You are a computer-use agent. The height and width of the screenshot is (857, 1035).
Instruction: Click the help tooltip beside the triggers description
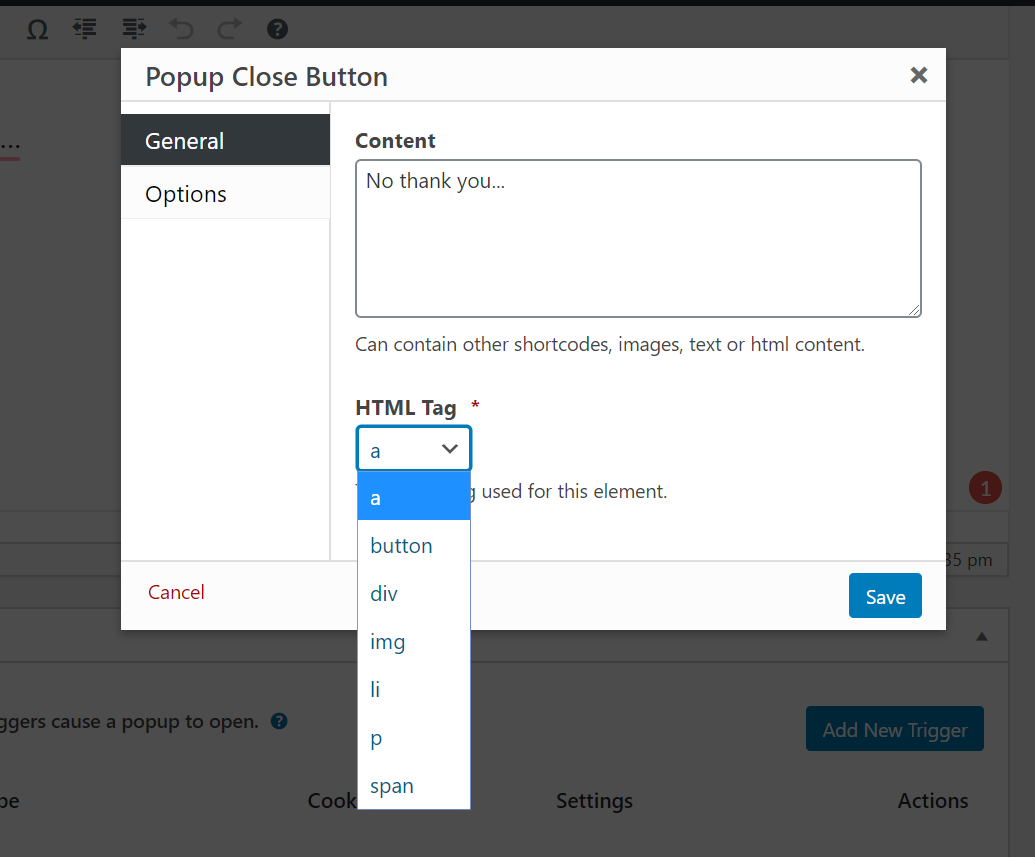pyautogui.click(x=279, y=721)
